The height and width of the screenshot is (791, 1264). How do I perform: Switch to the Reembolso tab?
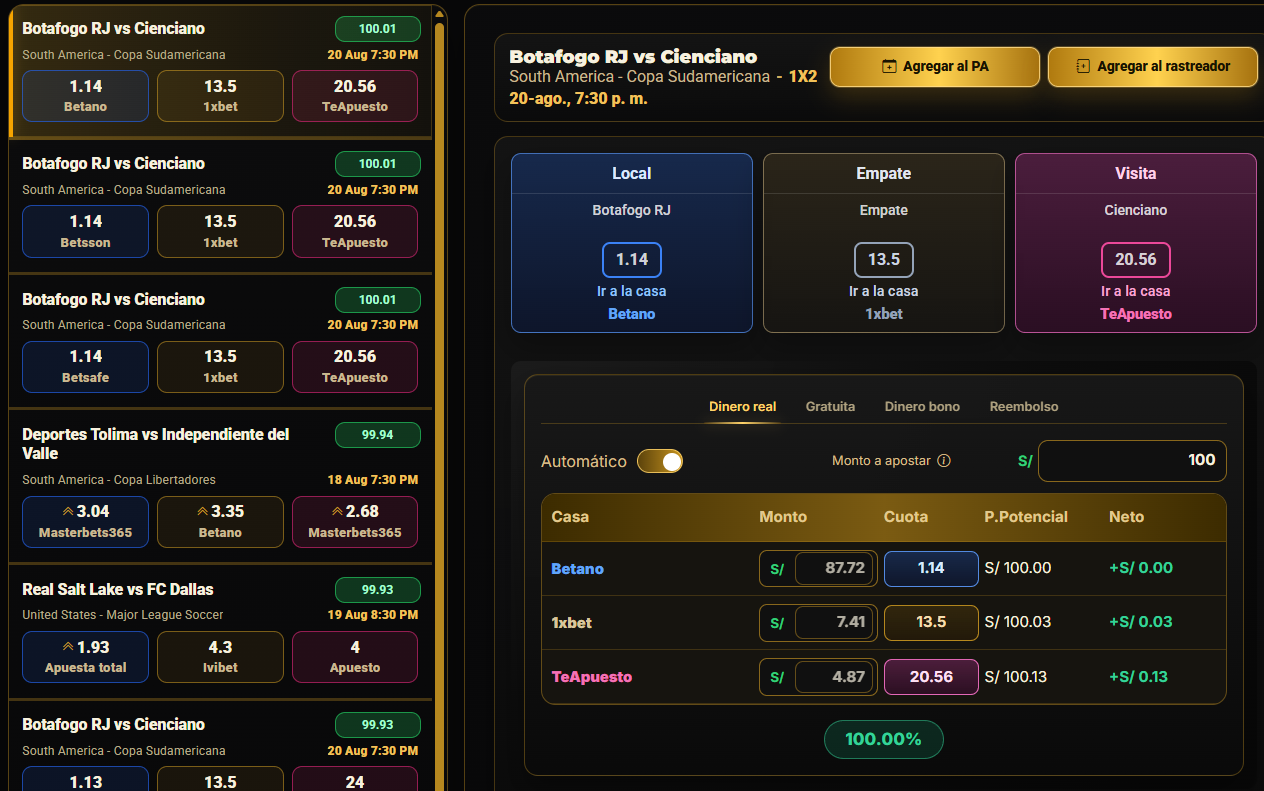1024,407
